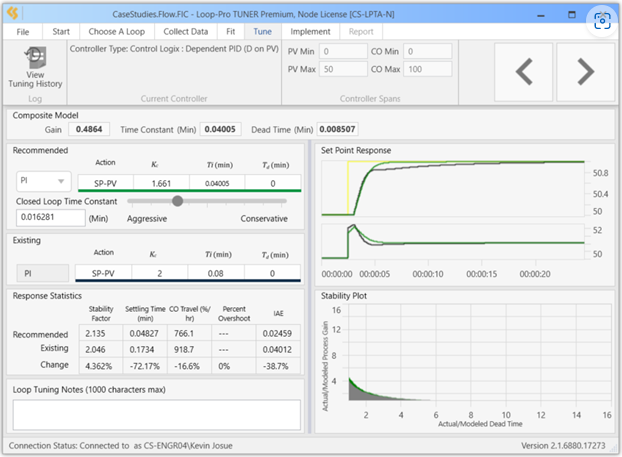Minimize the Loop-Pro TUNER window

(x=541, y=15)
